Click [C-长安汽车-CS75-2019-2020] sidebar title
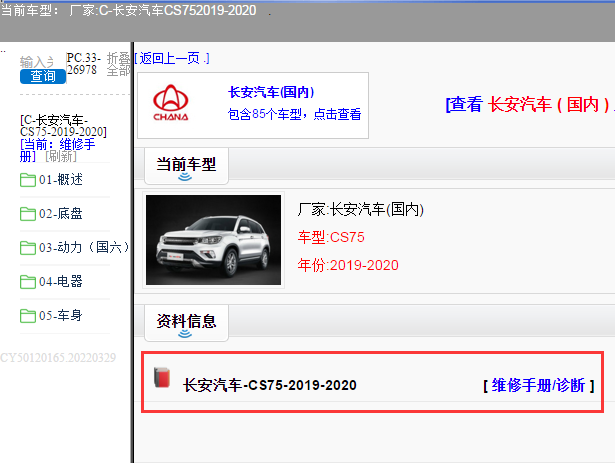Image resolution: width=615 pixels, height=463 pixels. click(x=63, y=126)
